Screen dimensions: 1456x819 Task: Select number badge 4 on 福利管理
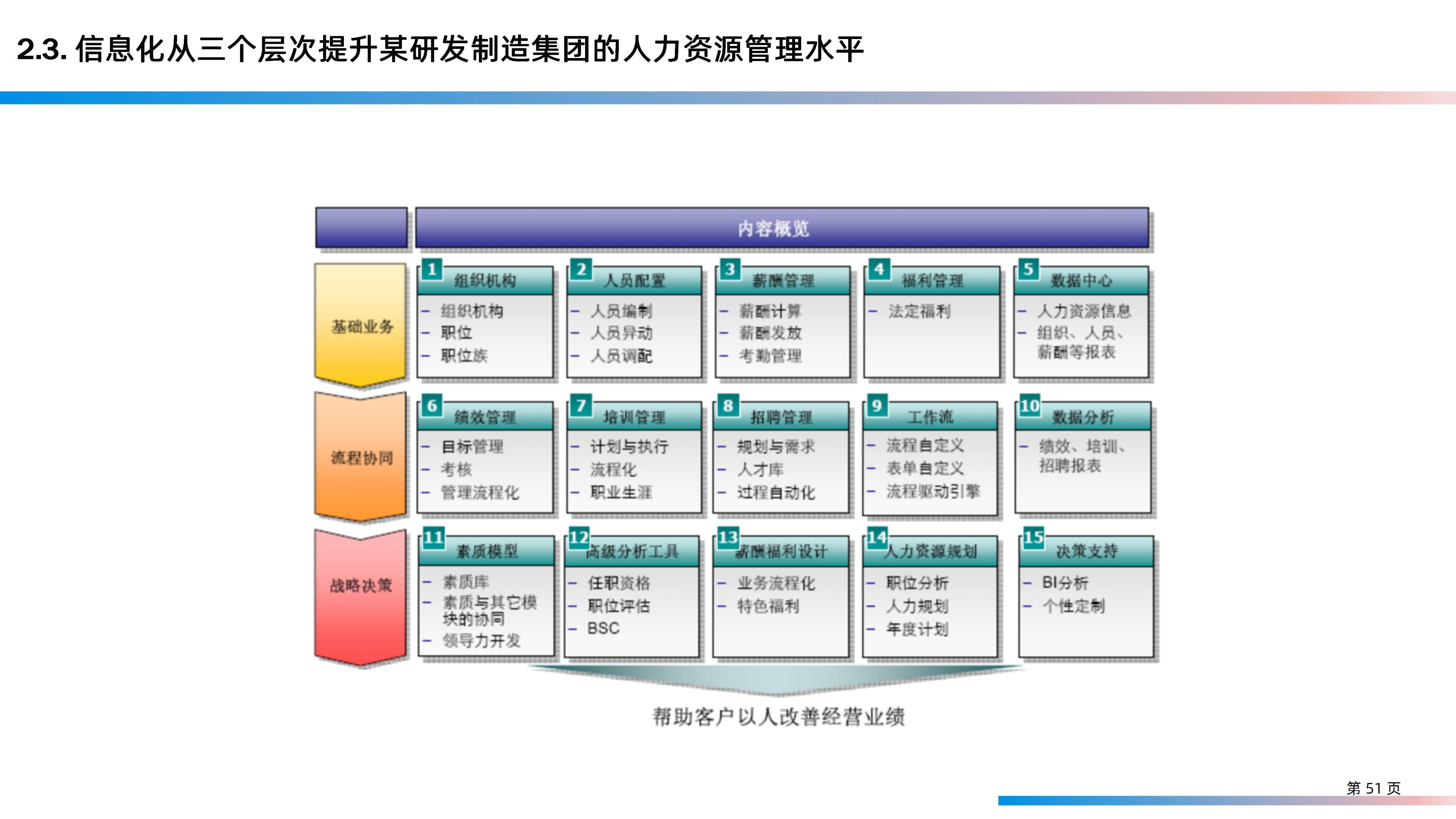(879, 269)
